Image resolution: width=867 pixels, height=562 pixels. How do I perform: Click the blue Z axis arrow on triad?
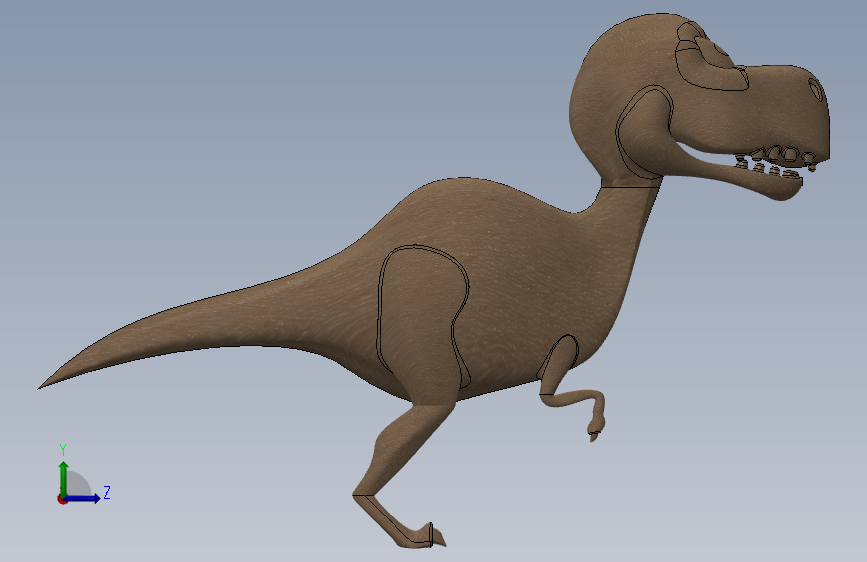click(x=83, y=498)
